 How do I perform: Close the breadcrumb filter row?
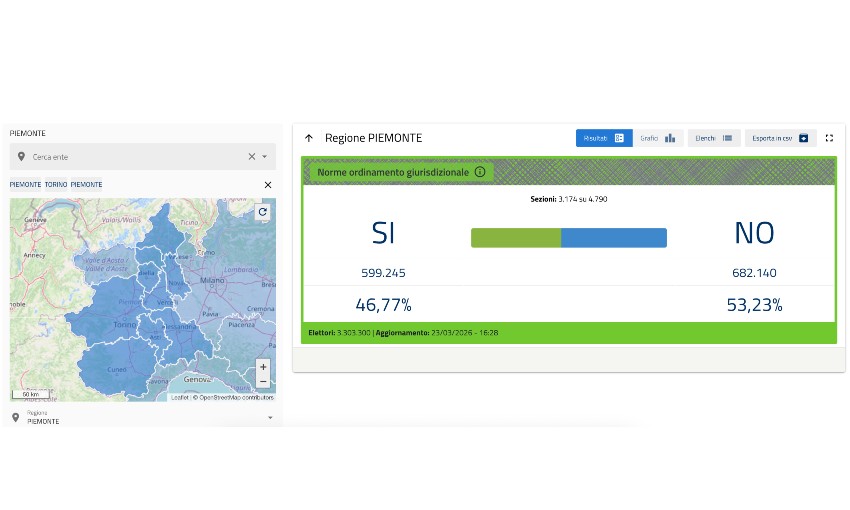(267, 185)
